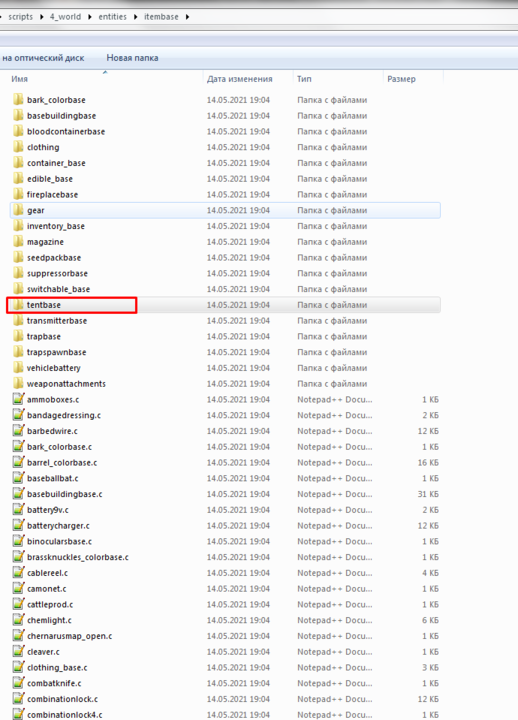The height and width of the screenshot is (720, 518).
Task: Click the transmitterbase folder icon
Action: [18, 321]
